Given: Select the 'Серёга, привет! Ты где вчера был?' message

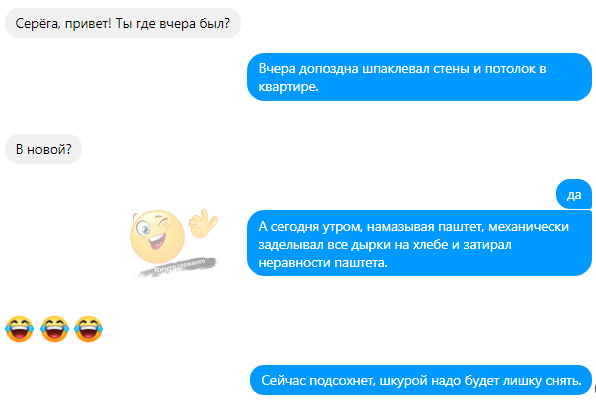Looking at the screenshot, I should tap(123, 23).
